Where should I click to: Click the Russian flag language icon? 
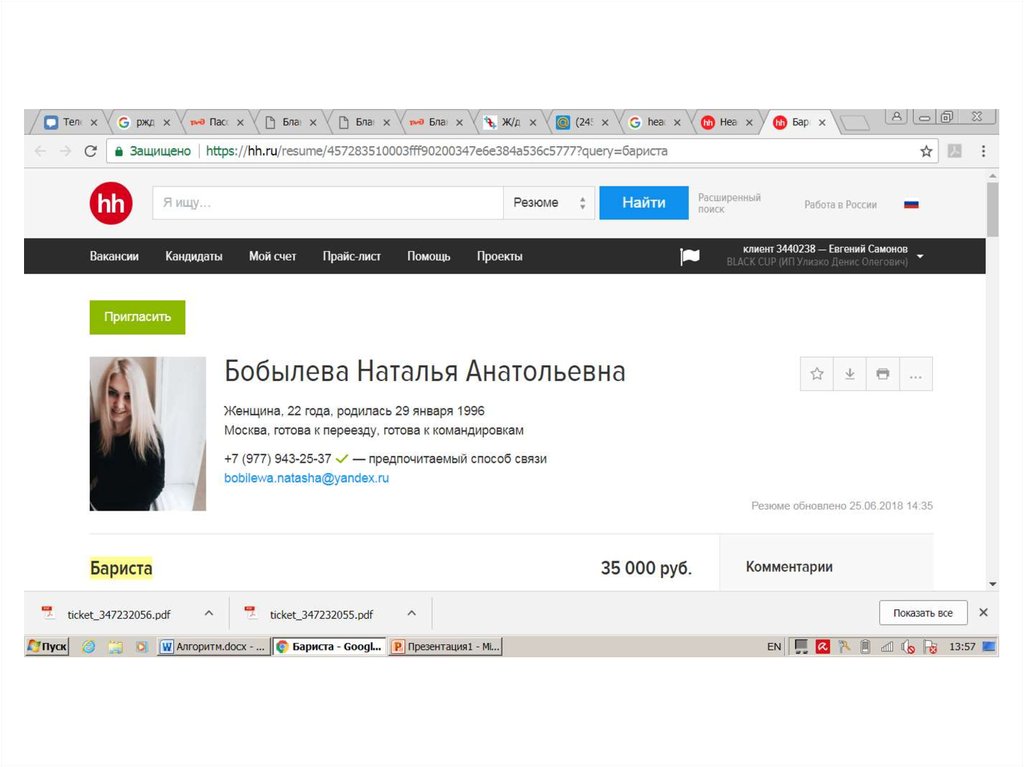pos(911,204)
